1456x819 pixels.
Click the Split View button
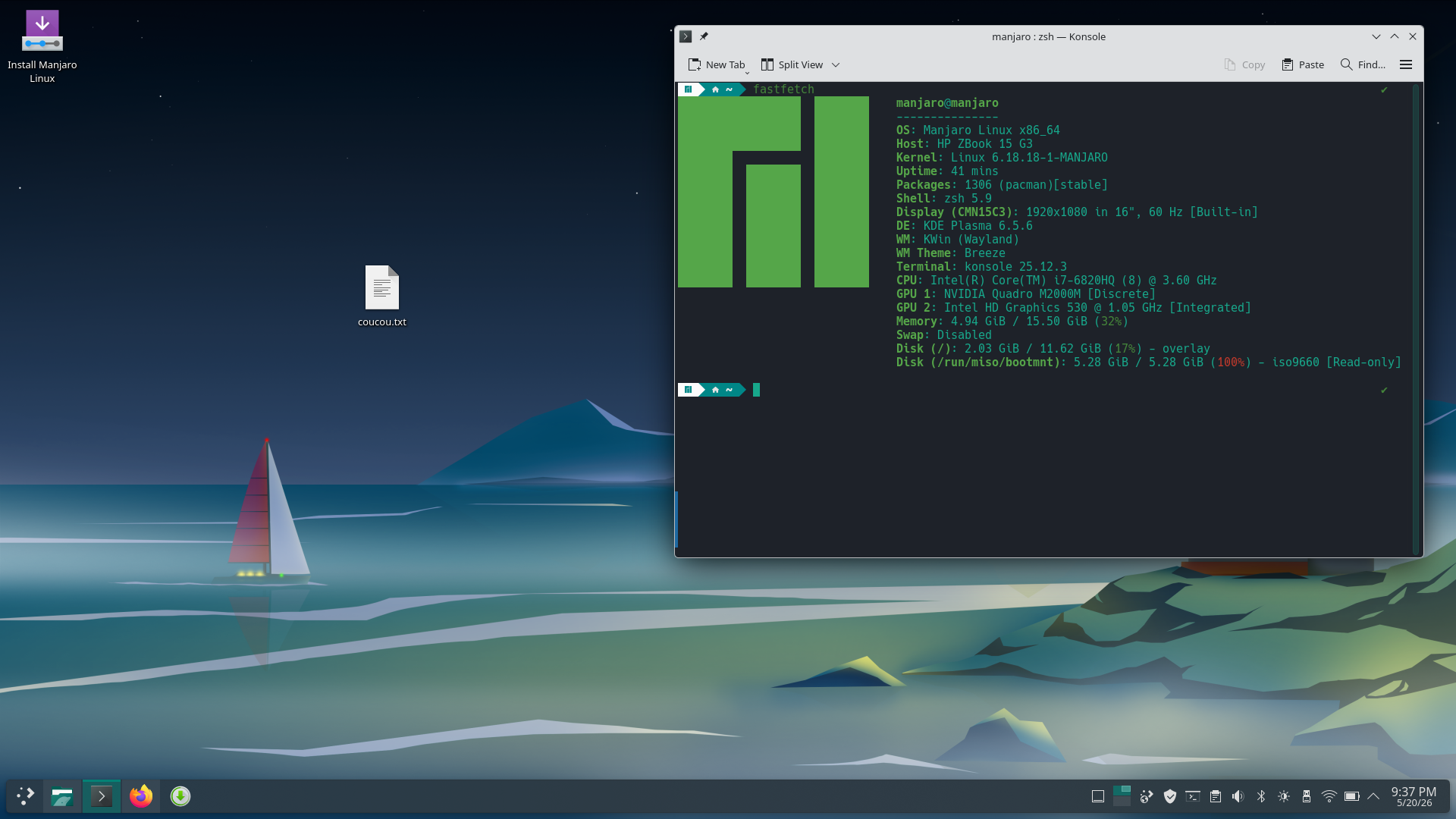[x=792, y=65]
